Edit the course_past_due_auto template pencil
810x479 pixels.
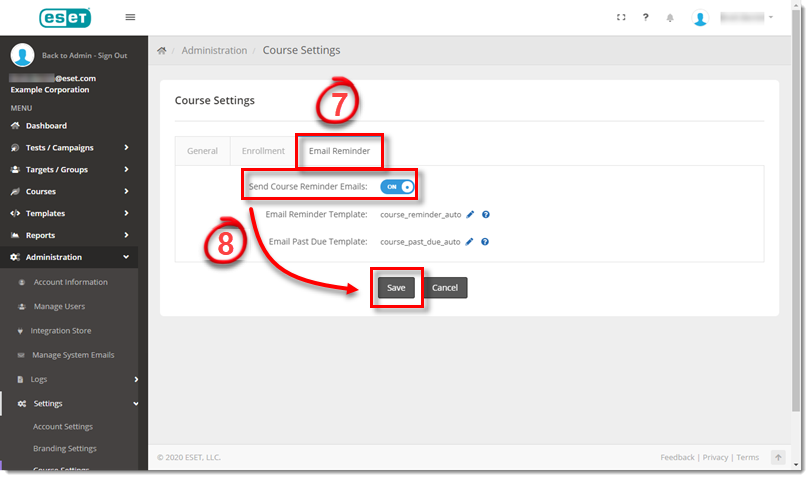470,241
